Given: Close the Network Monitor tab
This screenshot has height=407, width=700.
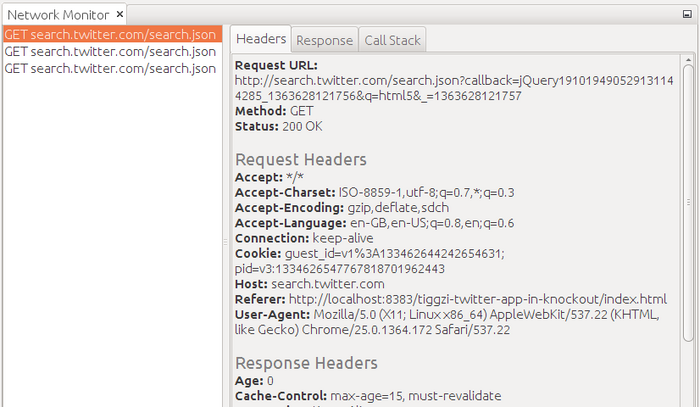Looking at the screenshot, I should pos(120,14).
